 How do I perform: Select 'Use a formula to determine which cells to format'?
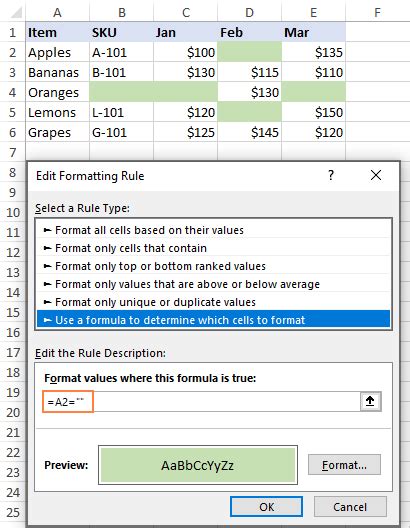click(213, 320)
